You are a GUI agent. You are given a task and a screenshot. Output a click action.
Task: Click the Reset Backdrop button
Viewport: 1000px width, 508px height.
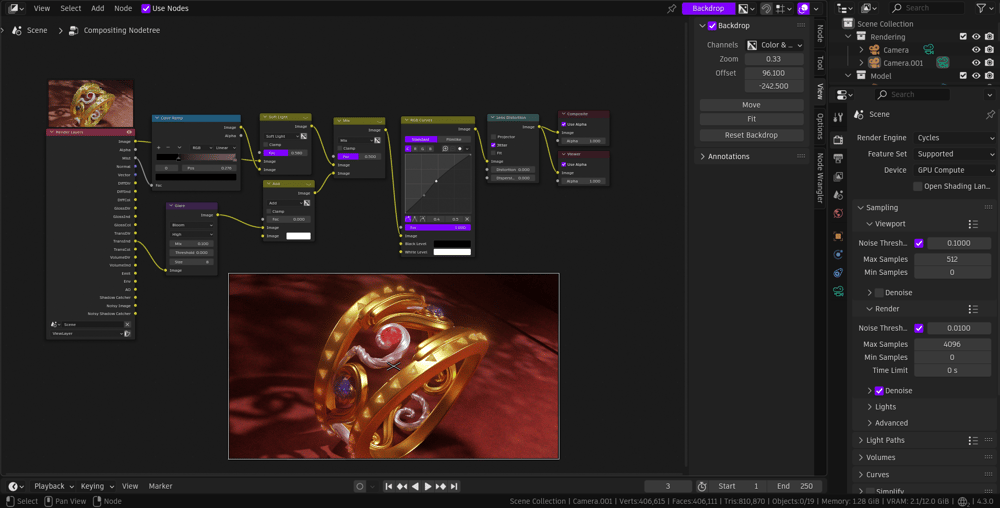click(751, 135)
